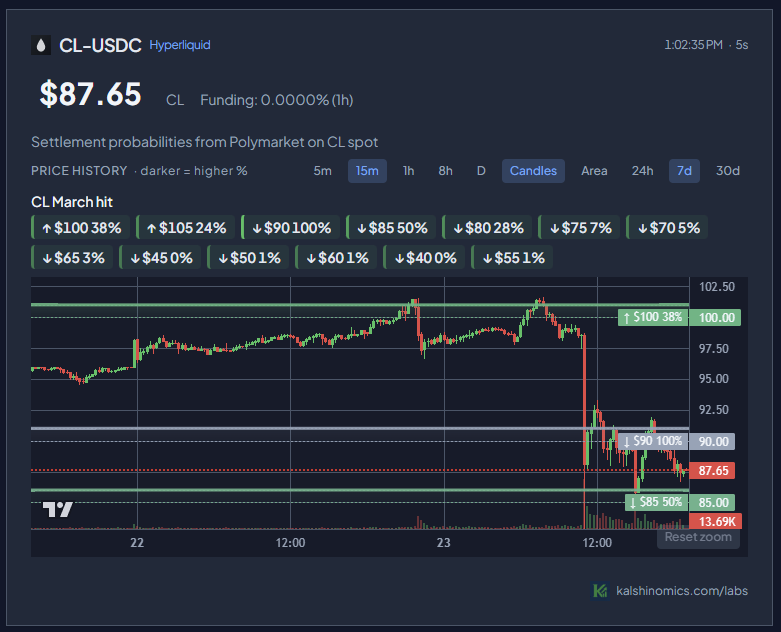Toggle the ↓$45 0% level chip
This screenshot has width=781, height=632.
(x=160, y=257)
